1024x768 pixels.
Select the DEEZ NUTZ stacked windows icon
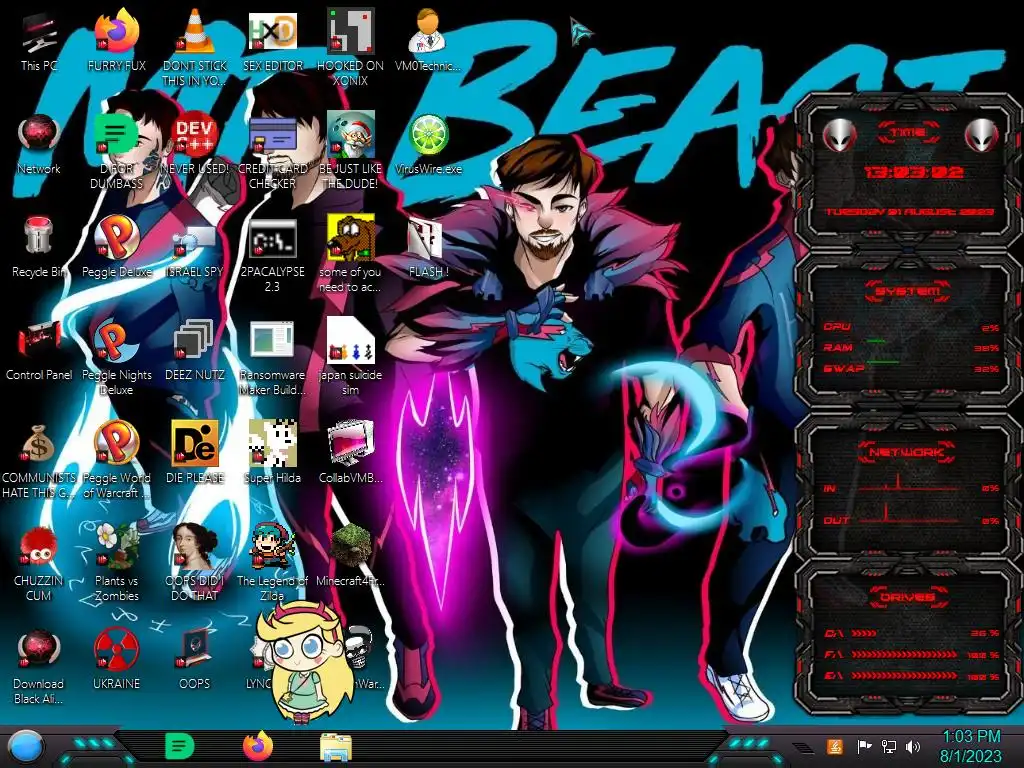coord(195,340)
